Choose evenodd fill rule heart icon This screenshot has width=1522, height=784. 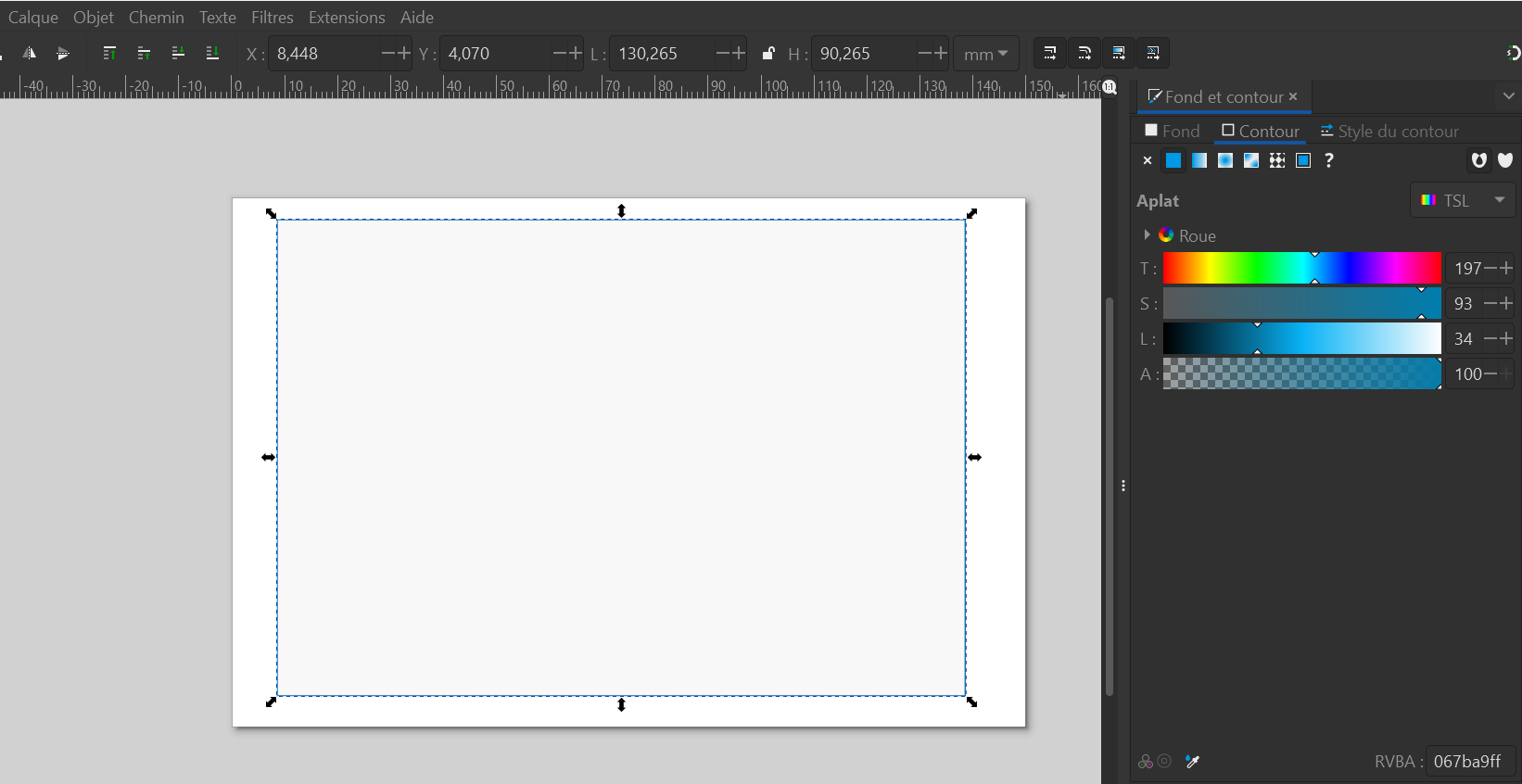[x=1479, y=160]
